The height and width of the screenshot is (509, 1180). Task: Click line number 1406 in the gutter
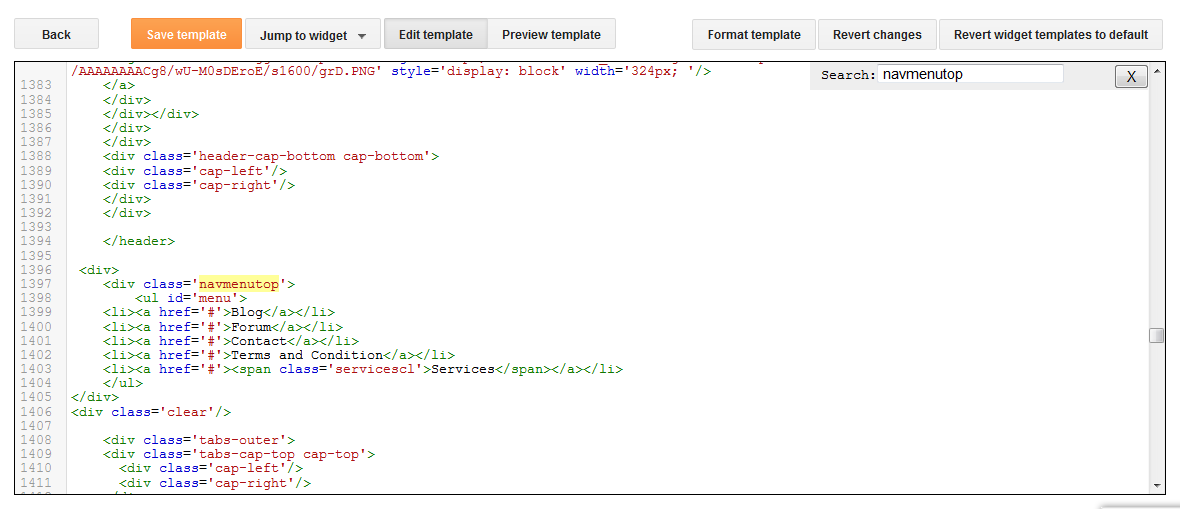pos(37,412)
